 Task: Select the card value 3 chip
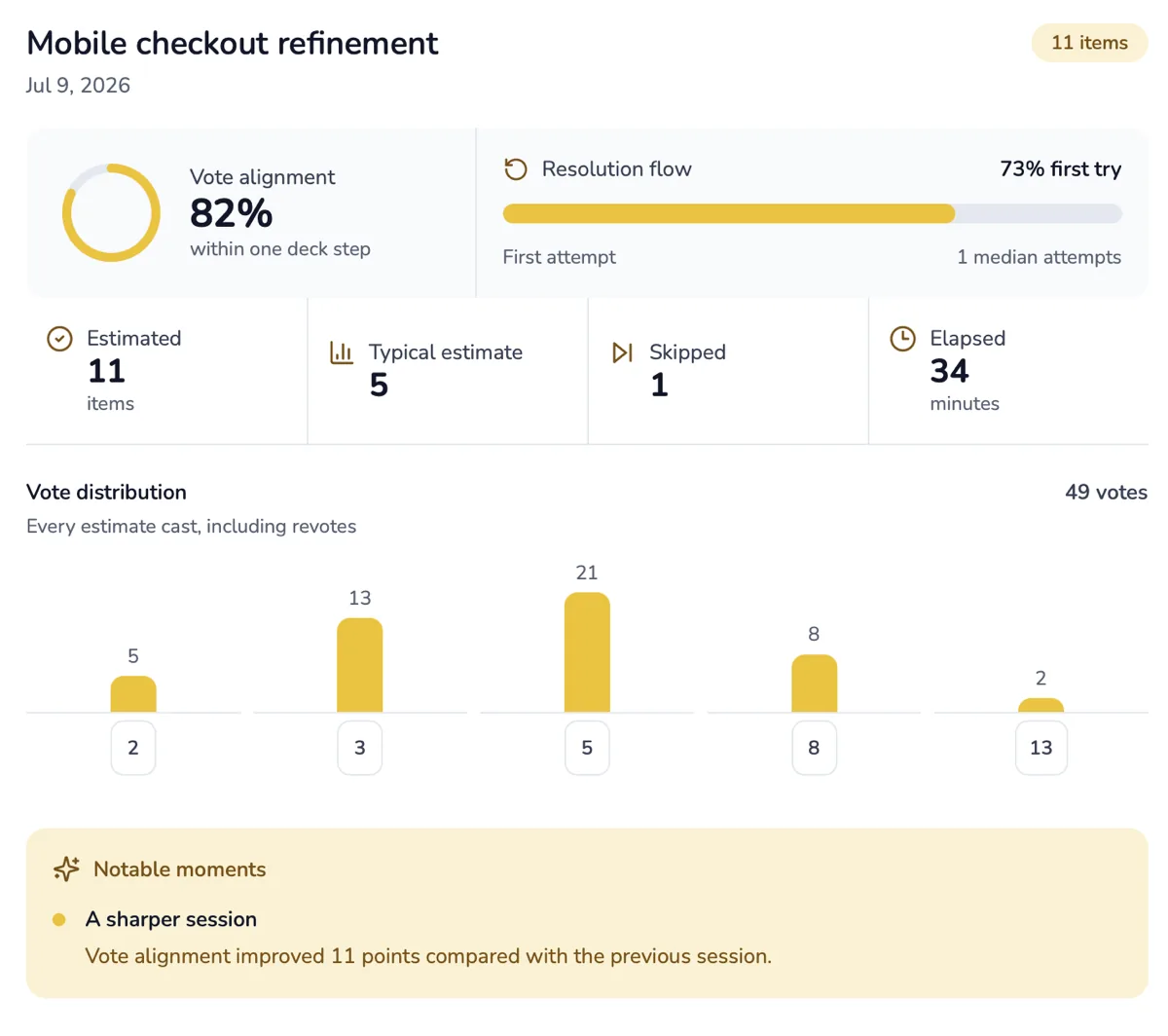360,748
